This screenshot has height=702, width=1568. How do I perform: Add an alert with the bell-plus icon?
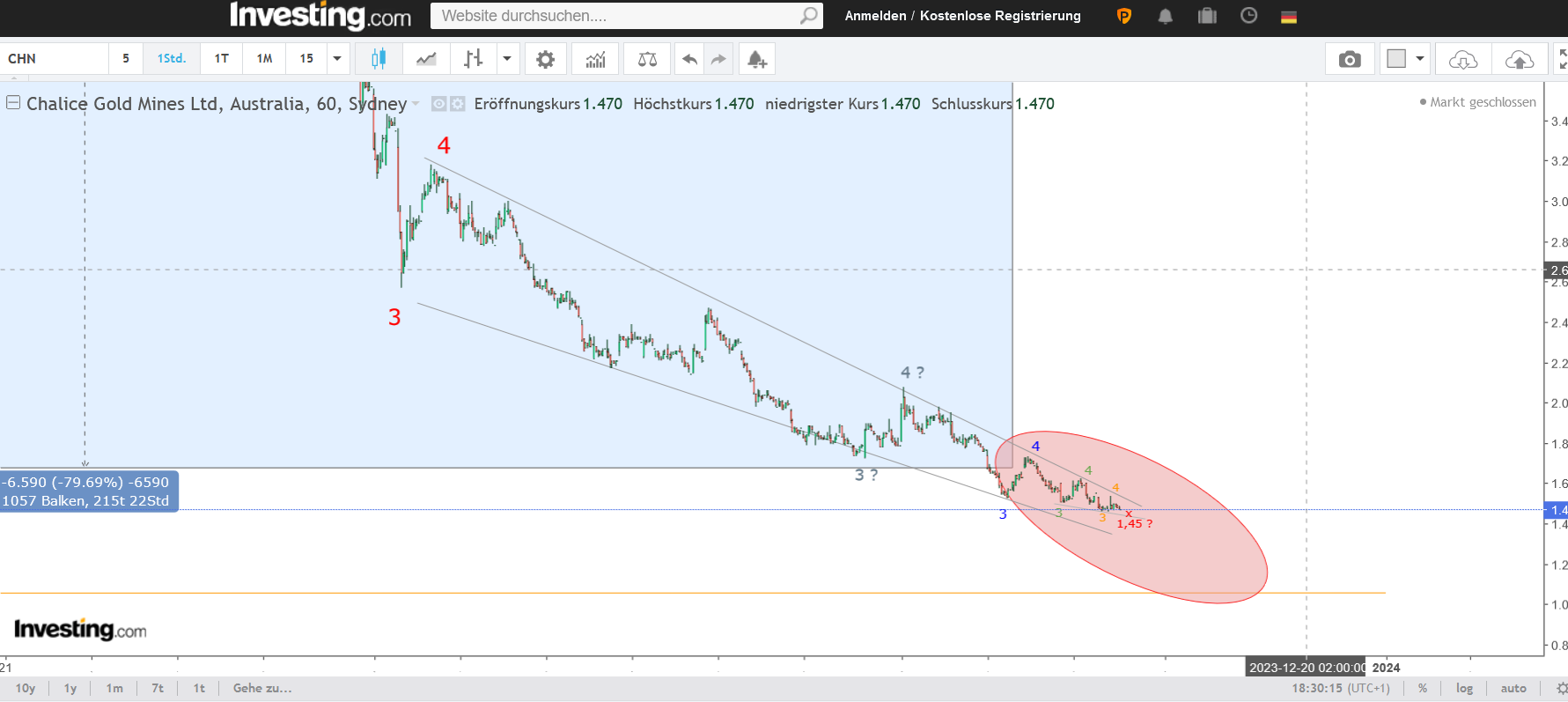tap(757, 59)
